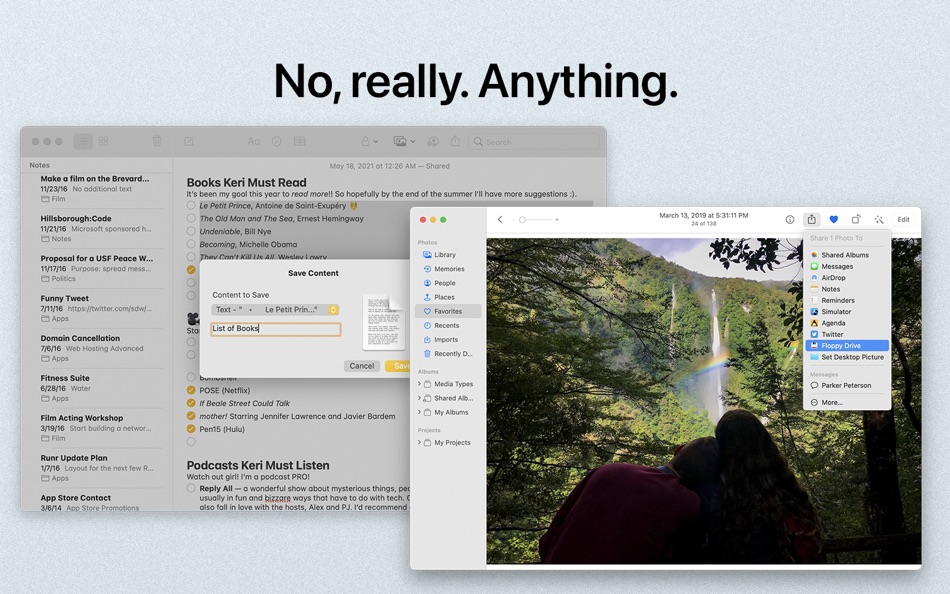Open lock note dropdown in Notes
This screenshot has width=950, height=594.
(x=369, y=141)
